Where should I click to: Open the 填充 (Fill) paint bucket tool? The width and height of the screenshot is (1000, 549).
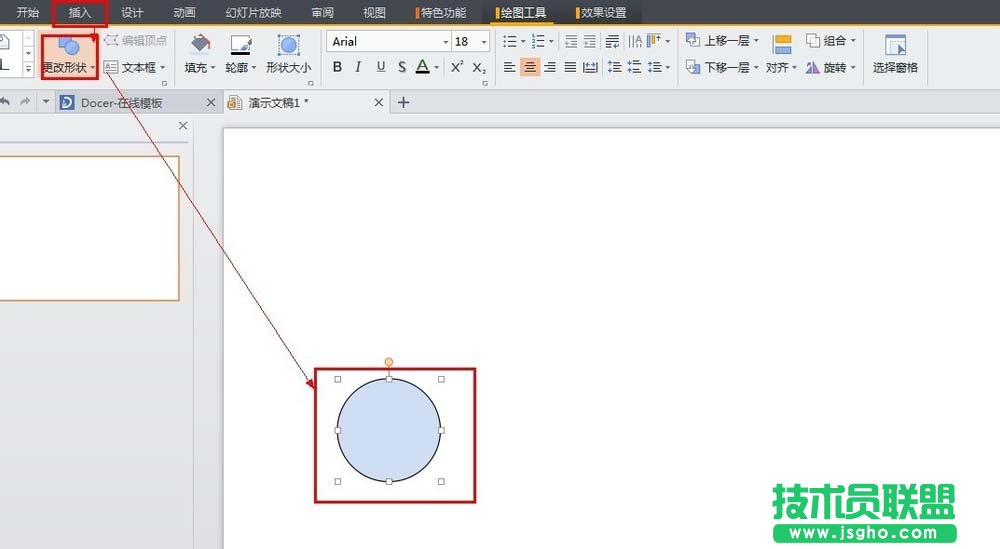[x=200, y=46]
